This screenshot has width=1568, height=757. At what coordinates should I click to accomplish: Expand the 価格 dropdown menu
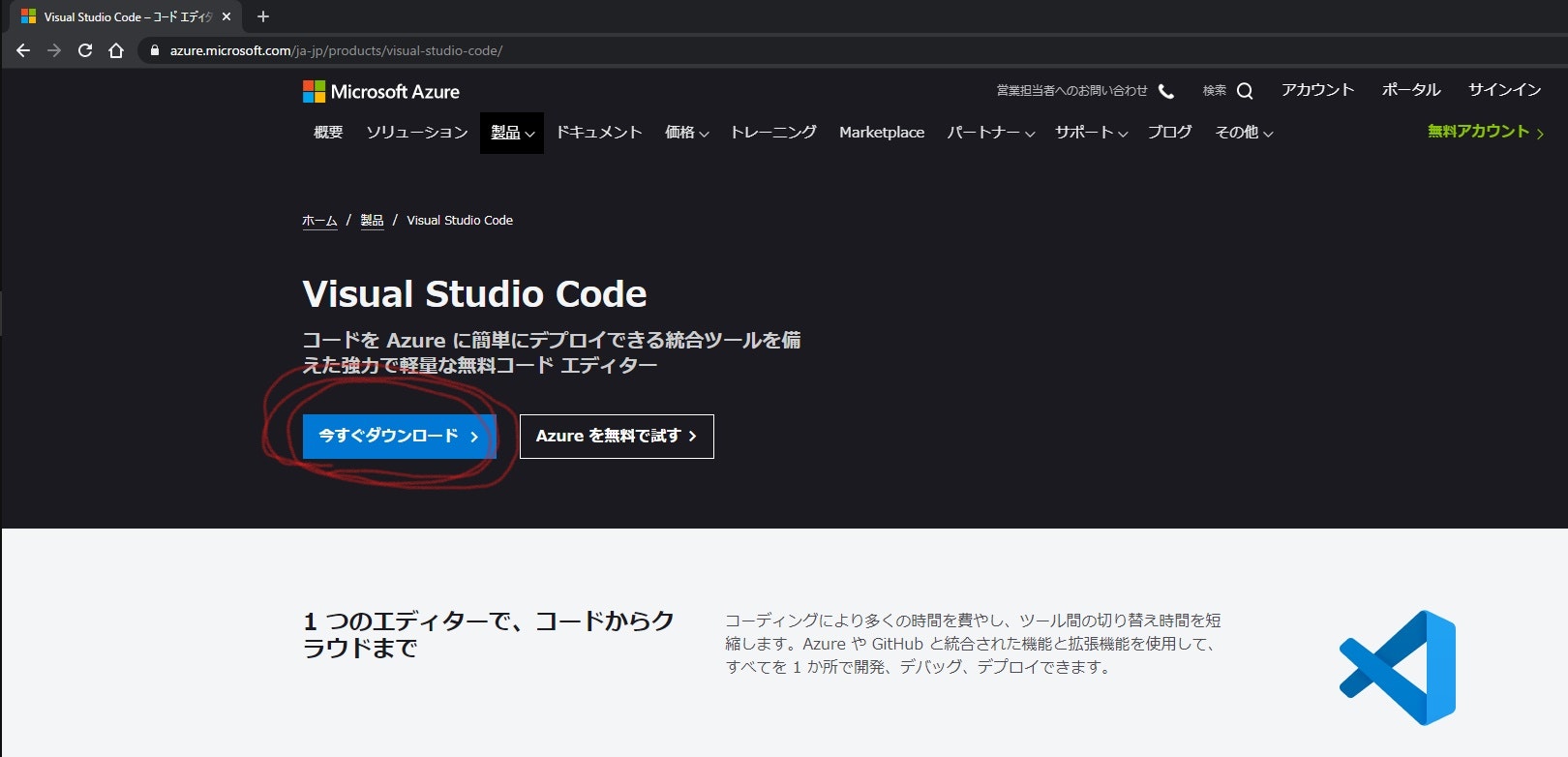pyautogui.click(x=686, y=133)
